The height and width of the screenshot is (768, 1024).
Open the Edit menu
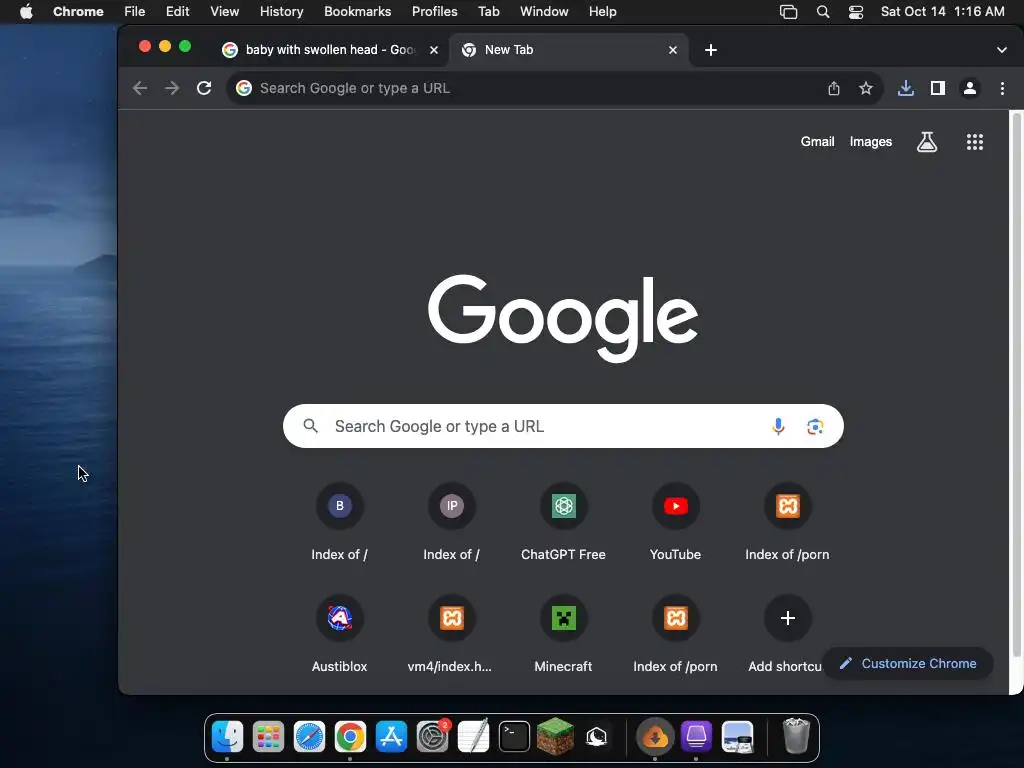click(177, 12)
